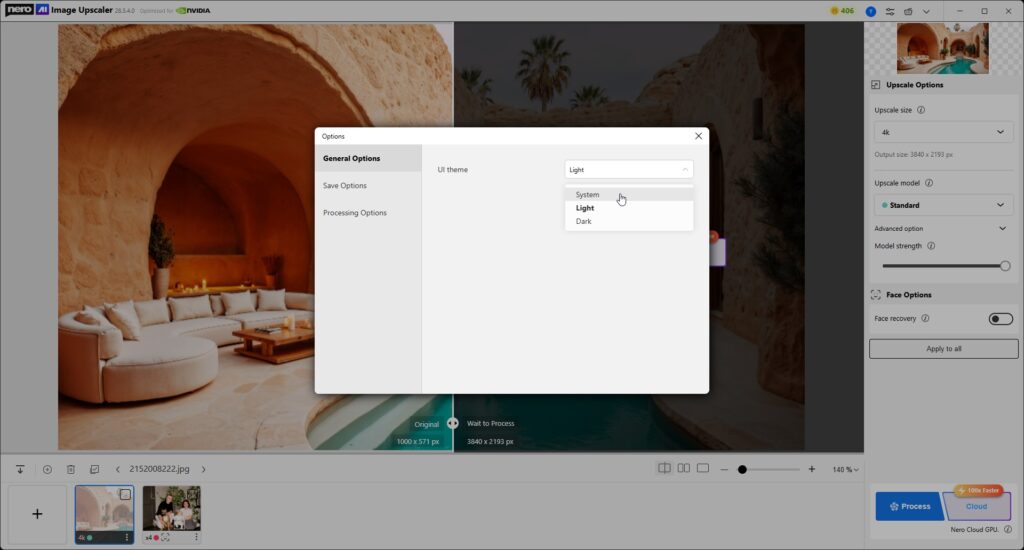The image size is (1024, 550).
Task: Click the Cloud processing button
Action: coord(976,506)
